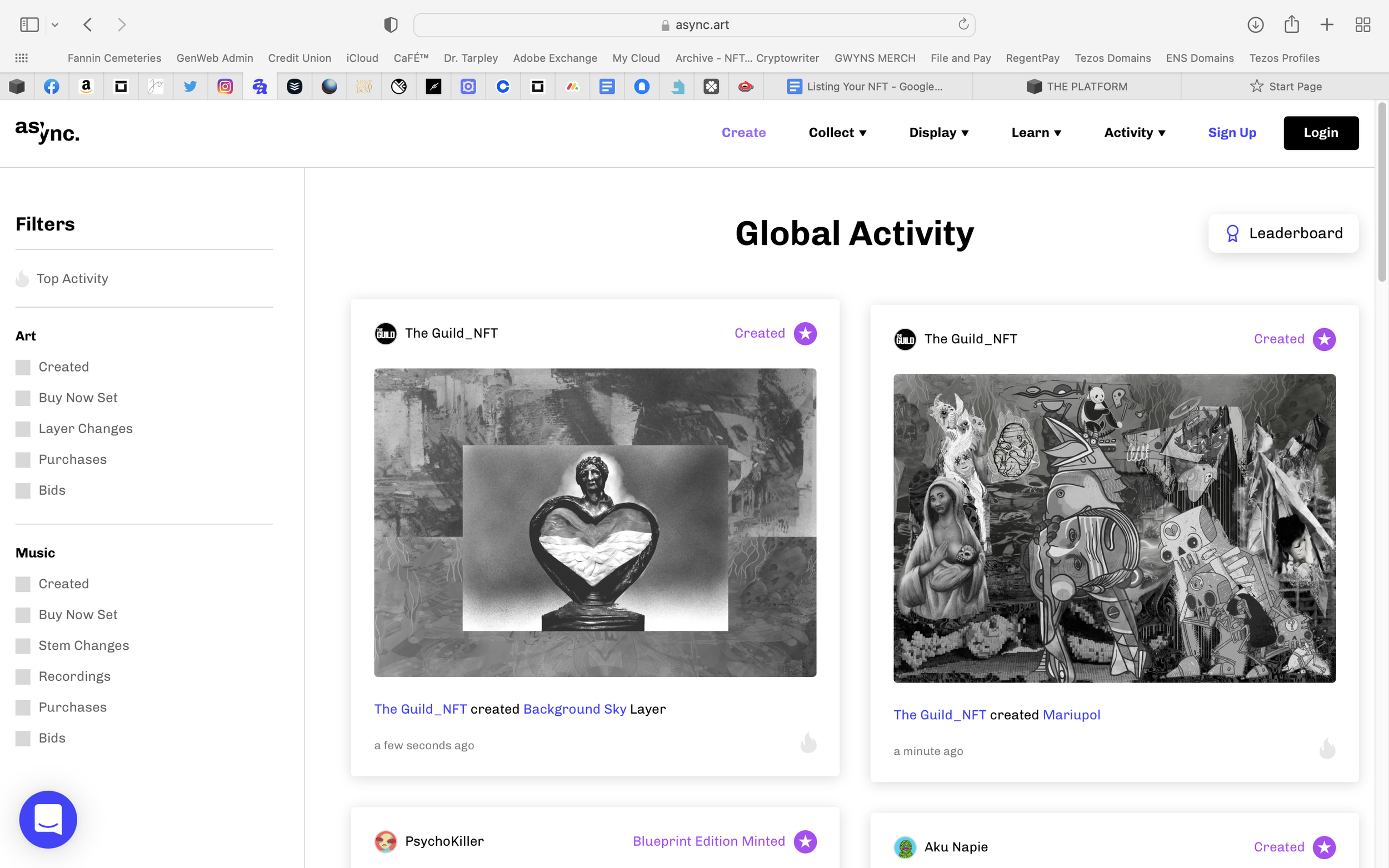1389x868 pixels.
Task: Click Safari privacy shield icon
Action: point(391,24)
